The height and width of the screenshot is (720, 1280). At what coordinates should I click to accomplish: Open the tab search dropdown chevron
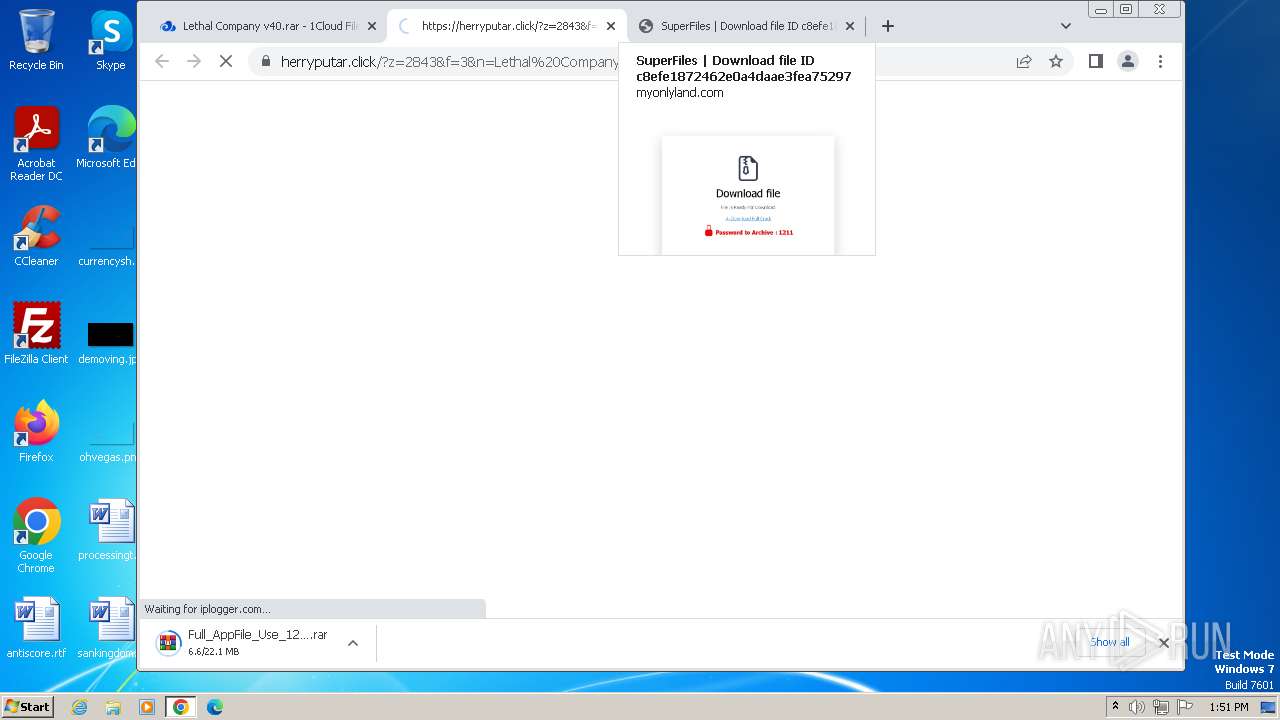coord(1066,26)
